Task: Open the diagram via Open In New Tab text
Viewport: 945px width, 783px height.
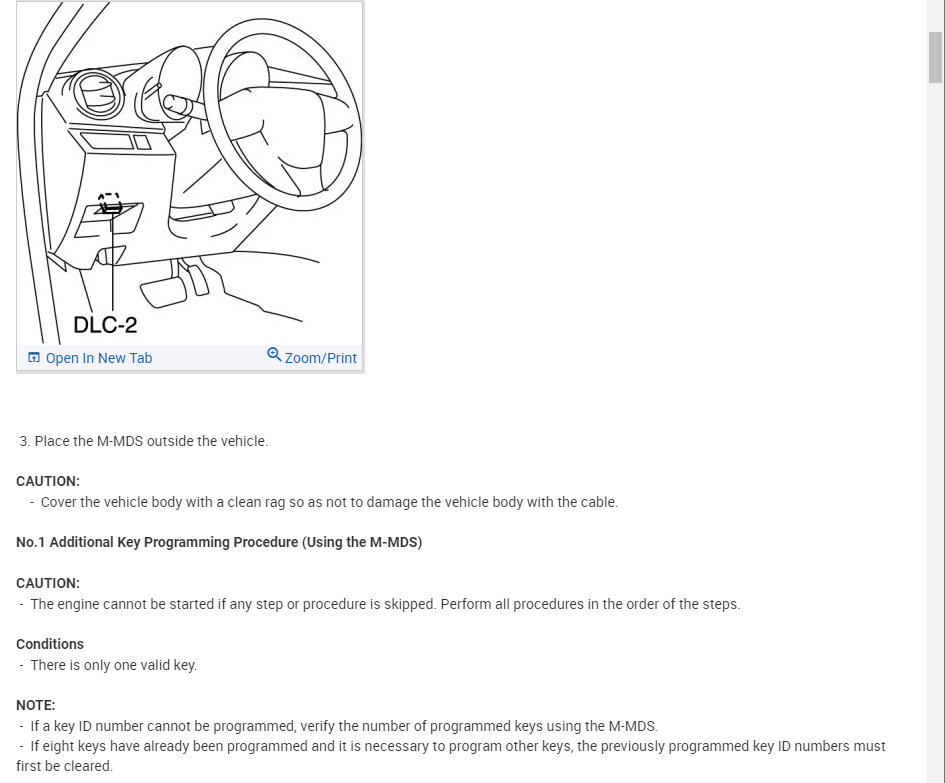Action: (99, 358)
